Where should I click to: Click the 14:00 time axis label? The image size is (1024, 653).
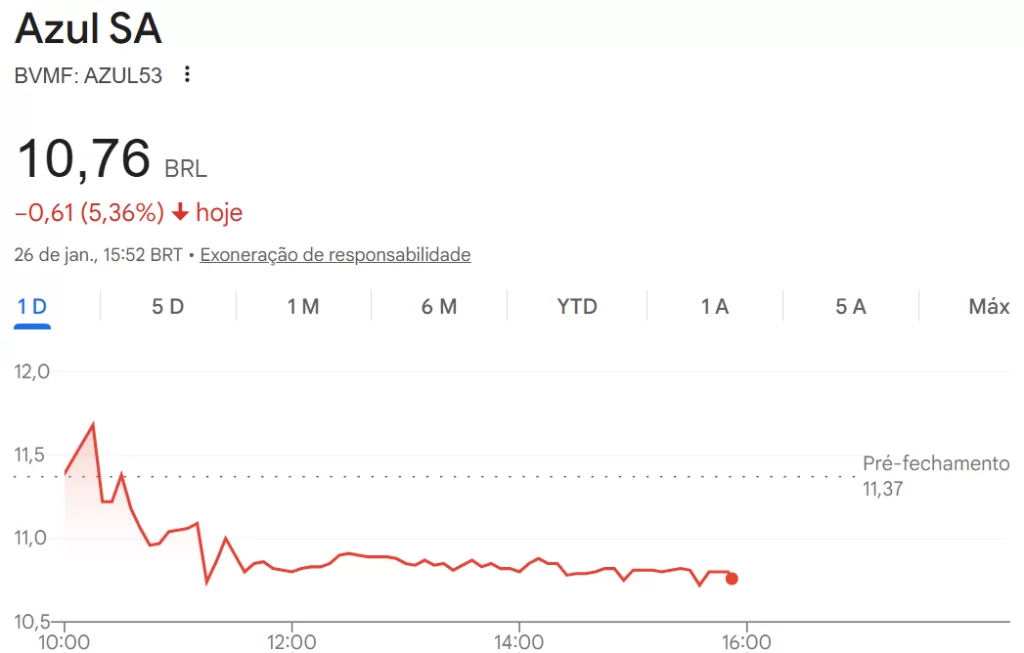click(518, 641)
